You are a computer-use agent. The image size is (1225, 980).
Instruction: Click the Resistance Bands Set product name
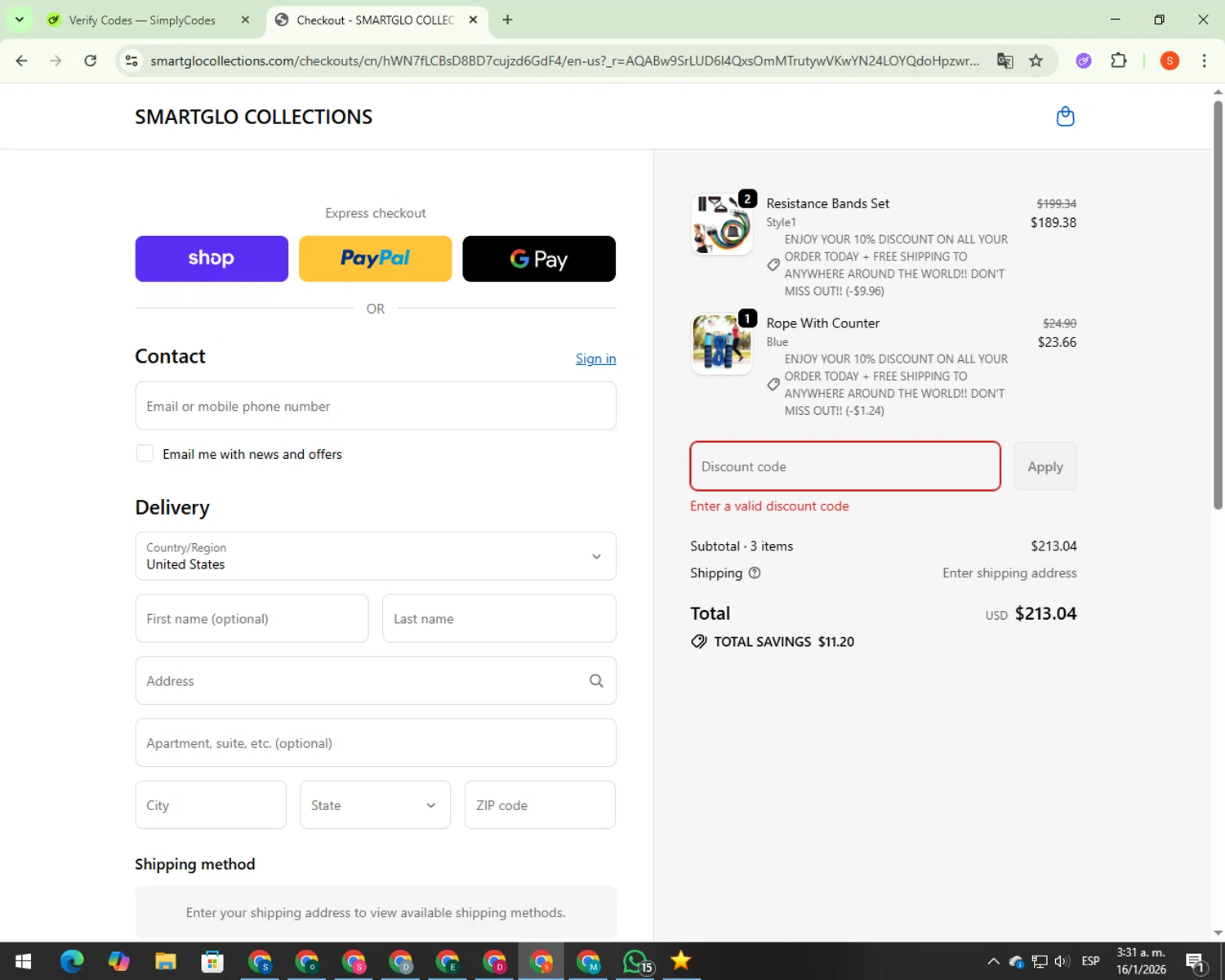827,203
